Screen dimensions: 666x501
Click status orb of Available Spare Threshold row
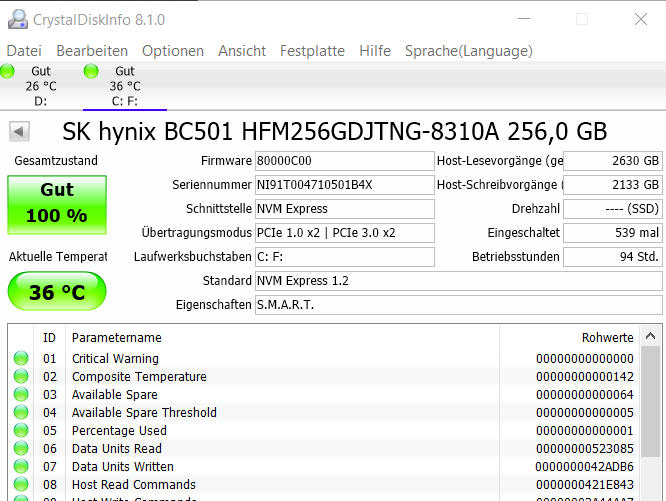pyautogui.click(x=21, y=412)
